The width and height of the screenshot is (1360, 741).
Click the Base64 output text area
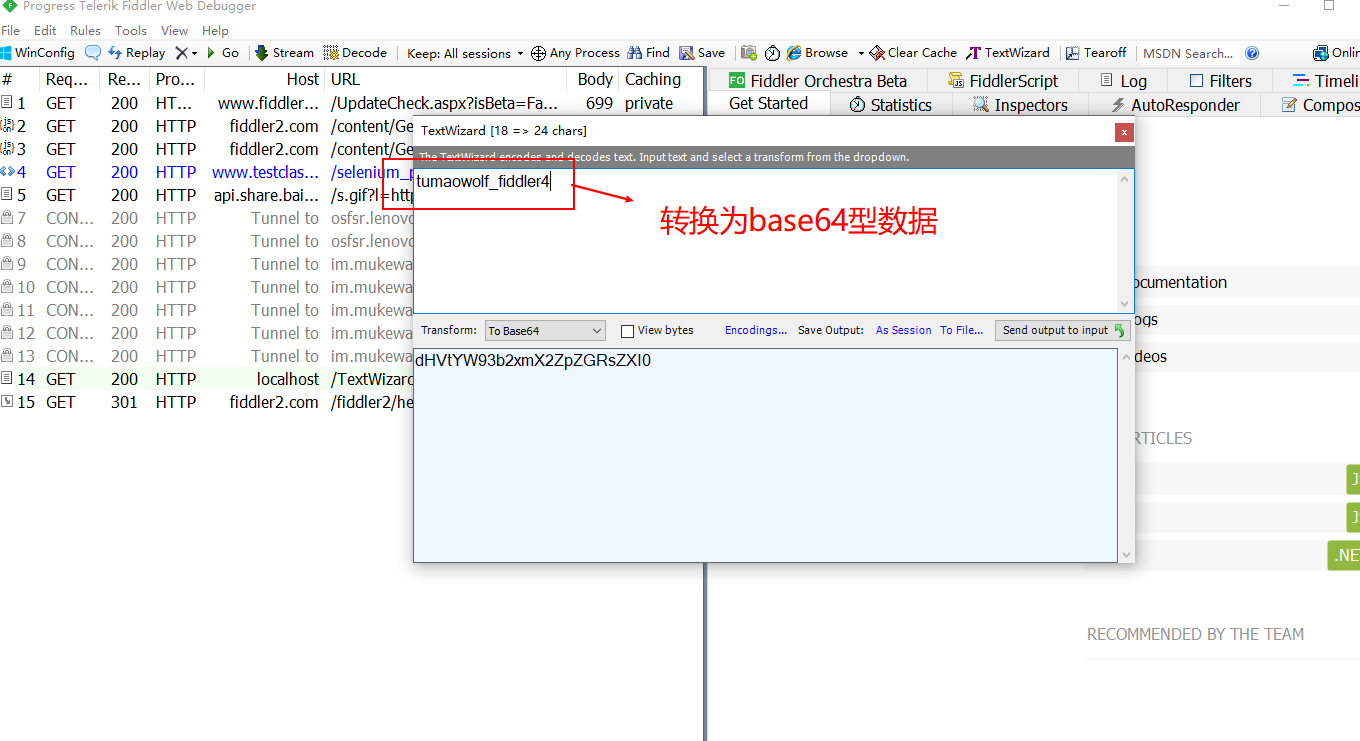pos(766,455)
